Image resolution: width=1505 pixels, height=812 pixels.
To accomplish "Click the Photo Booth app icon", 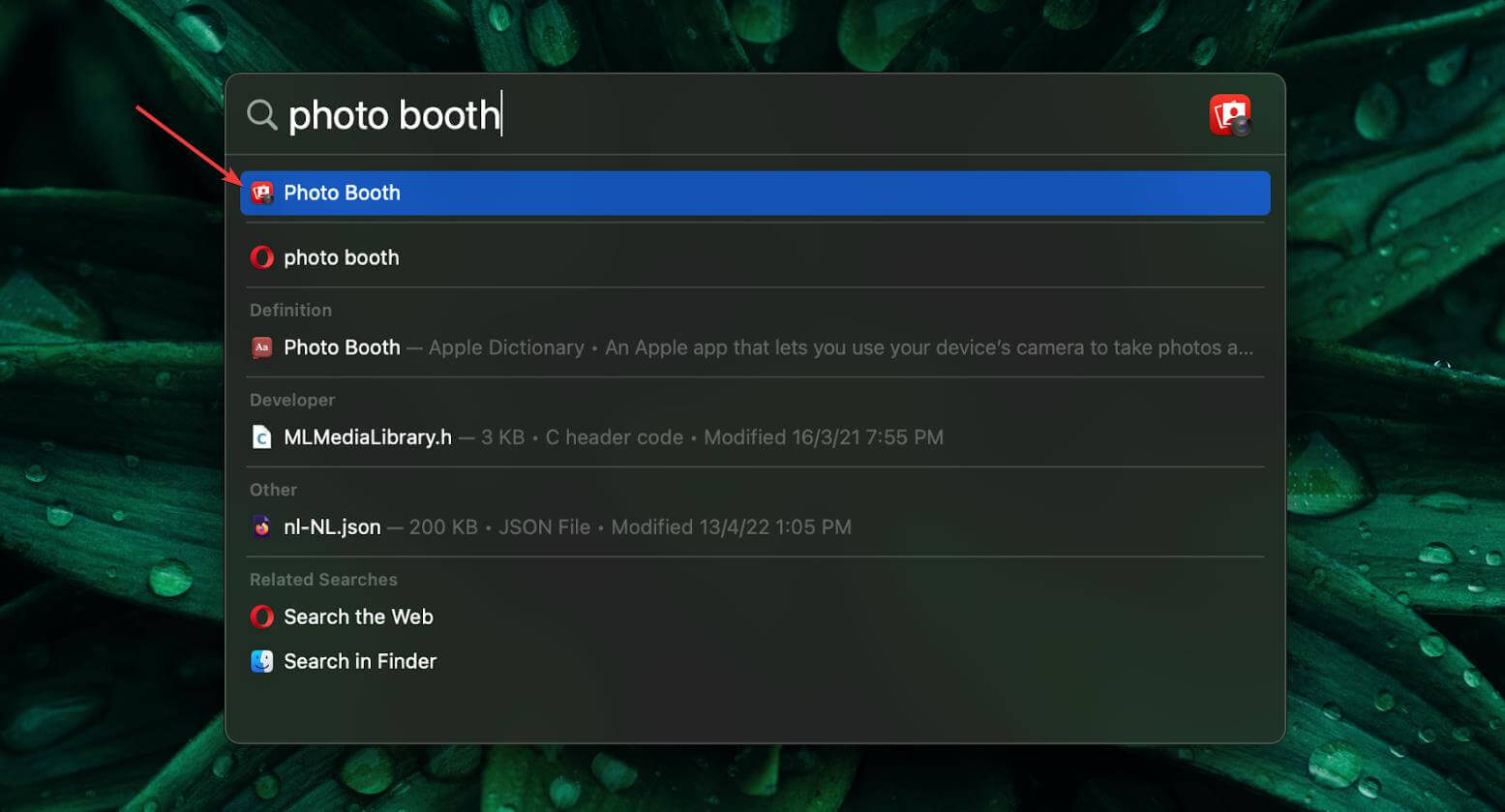I will [260, 193].
